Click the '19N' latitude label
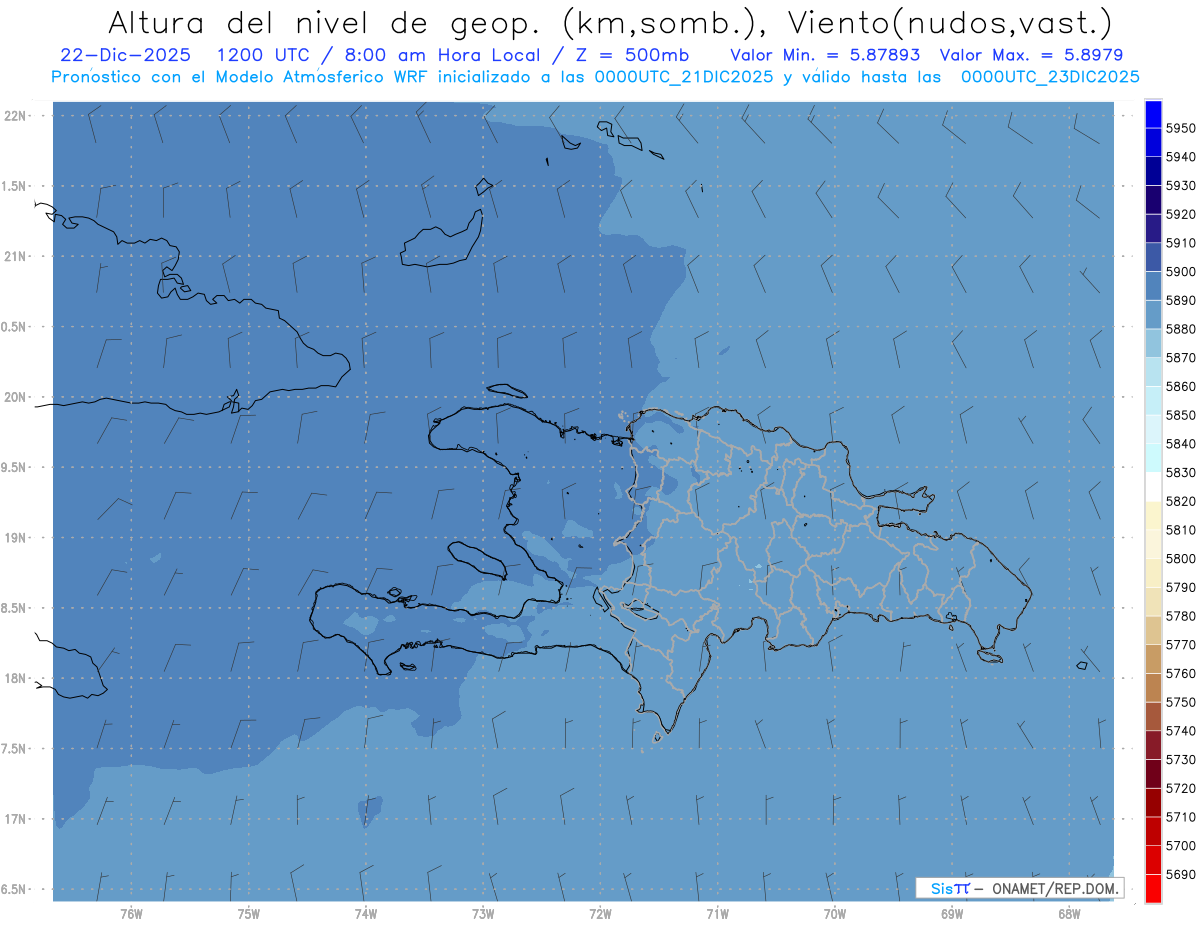The width and height of the screenshot is (1200, 927). point(15,538)
